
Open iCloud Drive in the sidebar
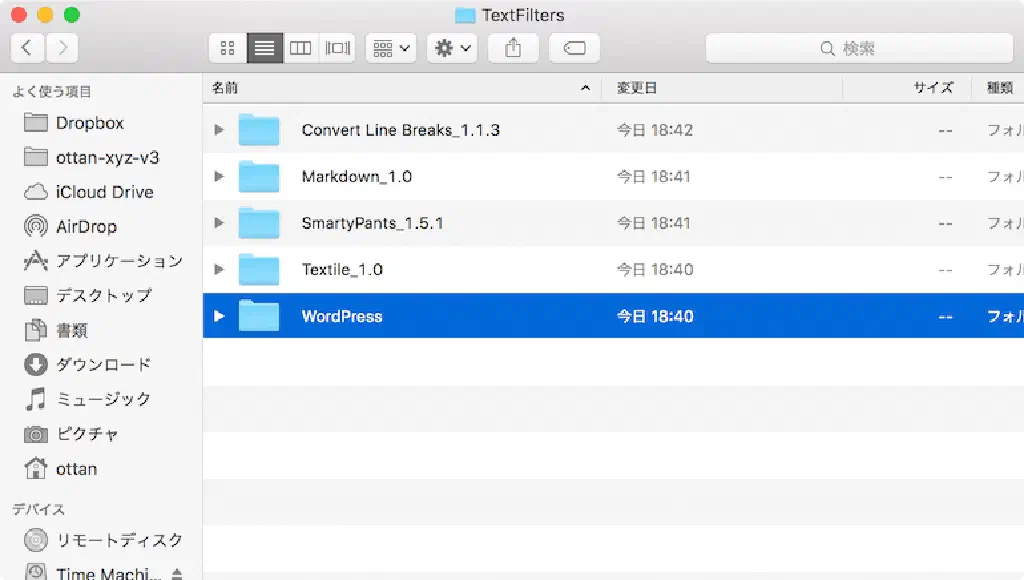pyautogui.click(x=104, y=192)
